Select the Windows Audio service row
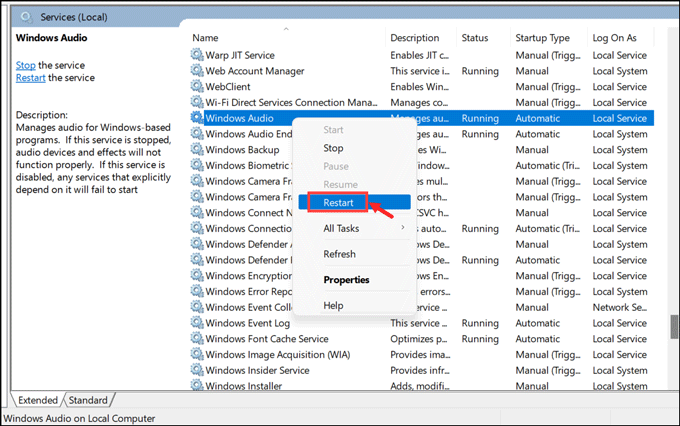The width and height of the screenshot is (680, 426). 422,118
